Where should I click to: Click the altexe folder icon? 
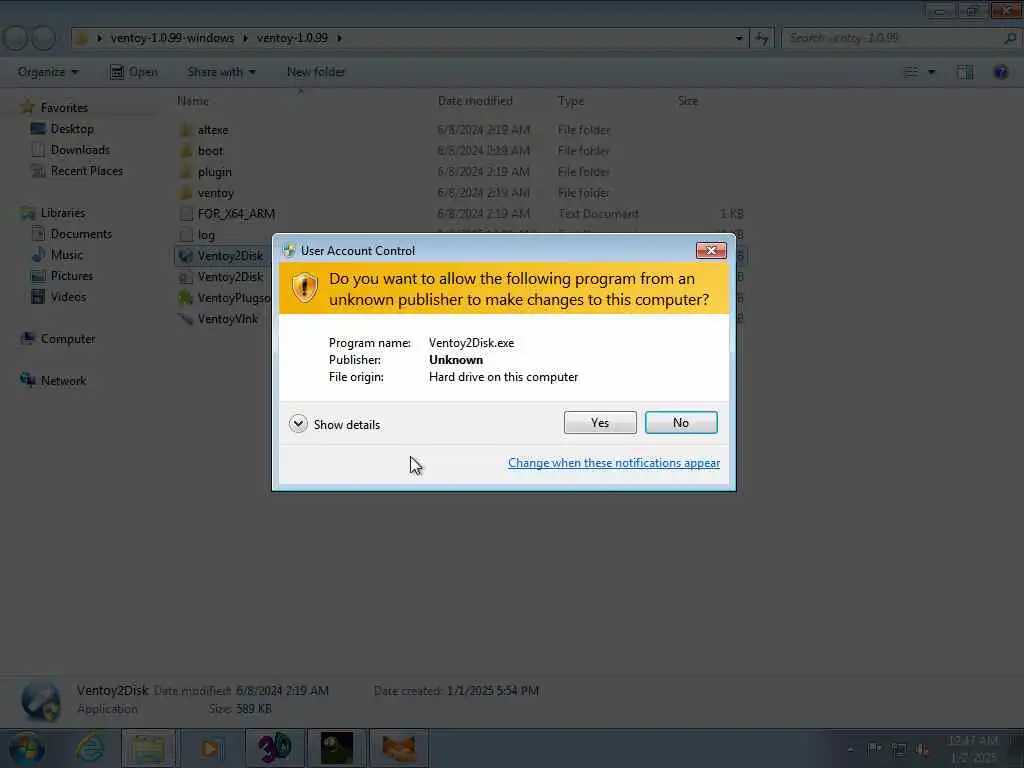pyautogui.click(x=186, y=129)
